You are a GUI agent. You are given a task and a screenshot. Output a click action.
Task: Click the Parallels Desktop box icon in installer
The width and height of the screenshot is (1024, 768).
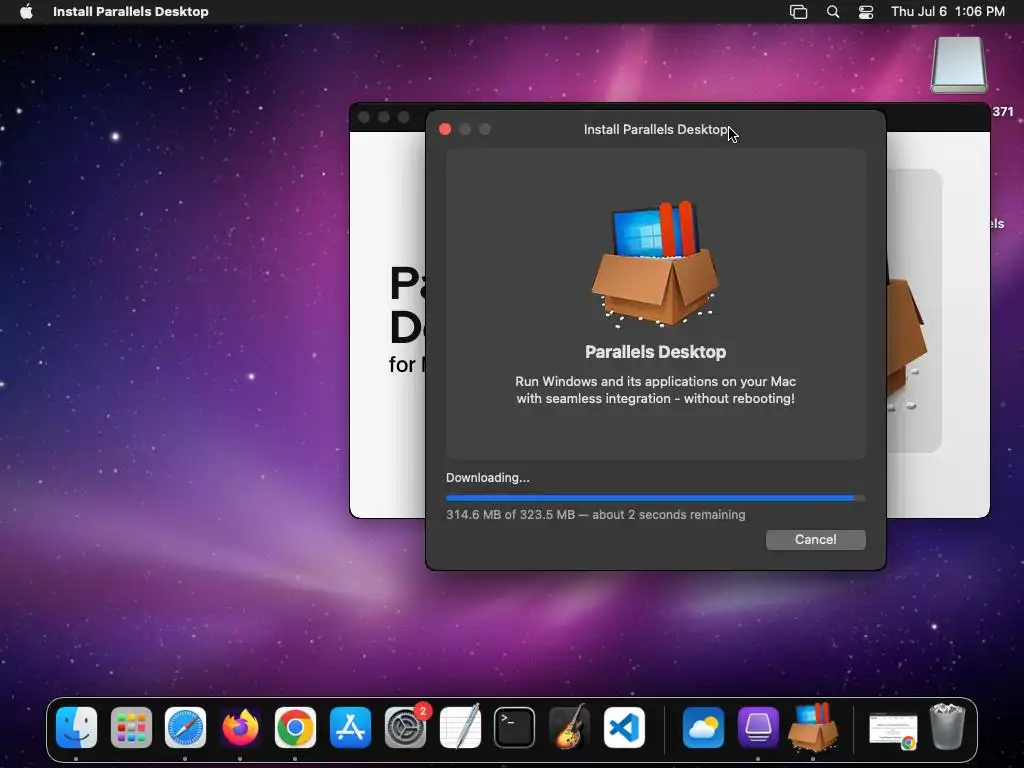click(655, 263)
